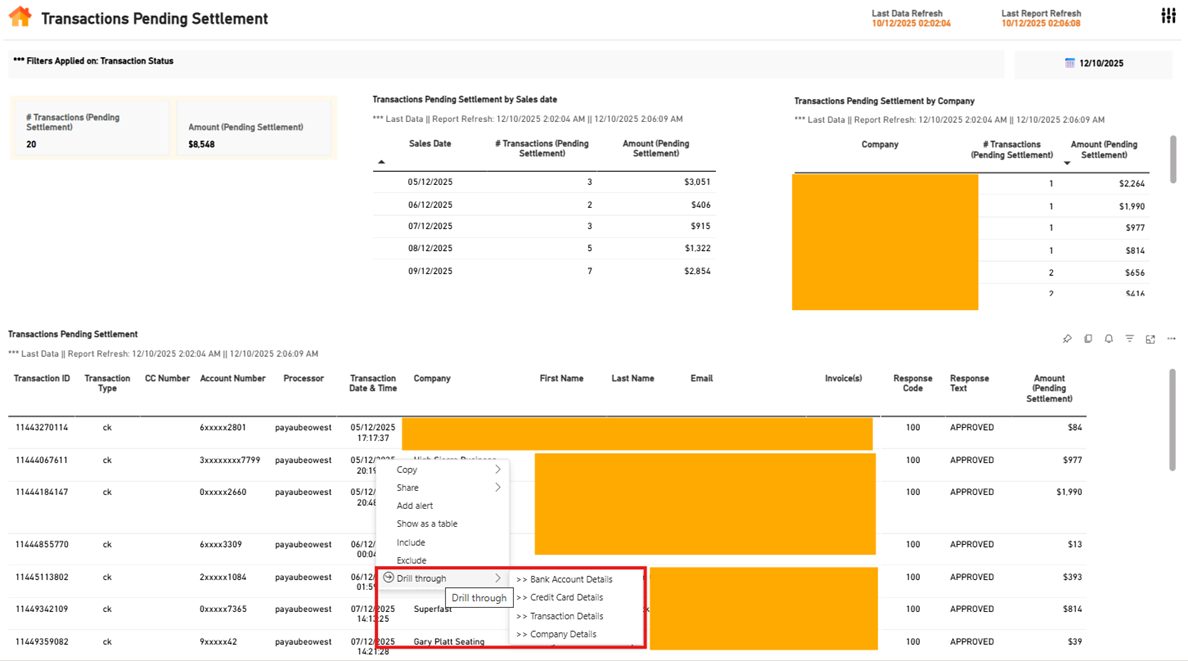The image size is (1188, 661).
Task: Open the filter settings icon at top right
Action: pos(1168,16)
